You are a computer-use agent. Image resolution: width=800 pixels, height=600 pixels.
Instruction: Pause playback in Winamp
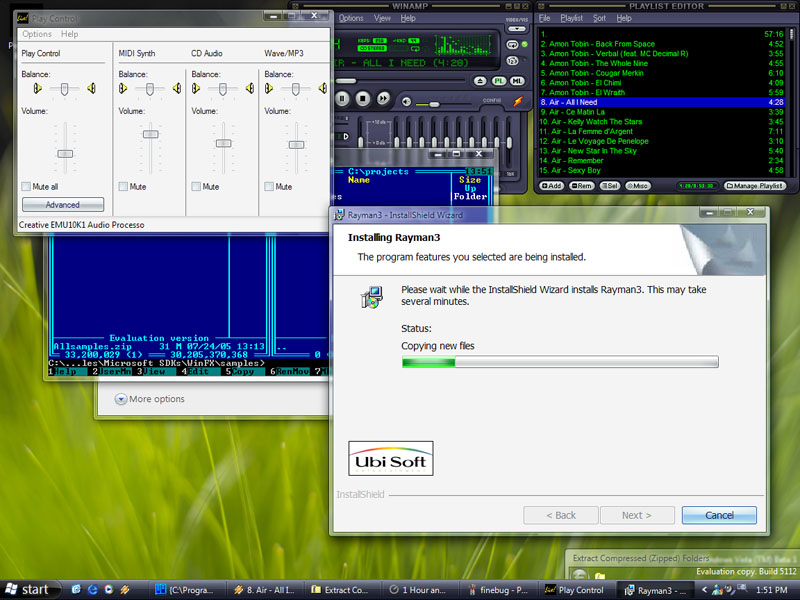pyautogui.click(x=342, y=98)
